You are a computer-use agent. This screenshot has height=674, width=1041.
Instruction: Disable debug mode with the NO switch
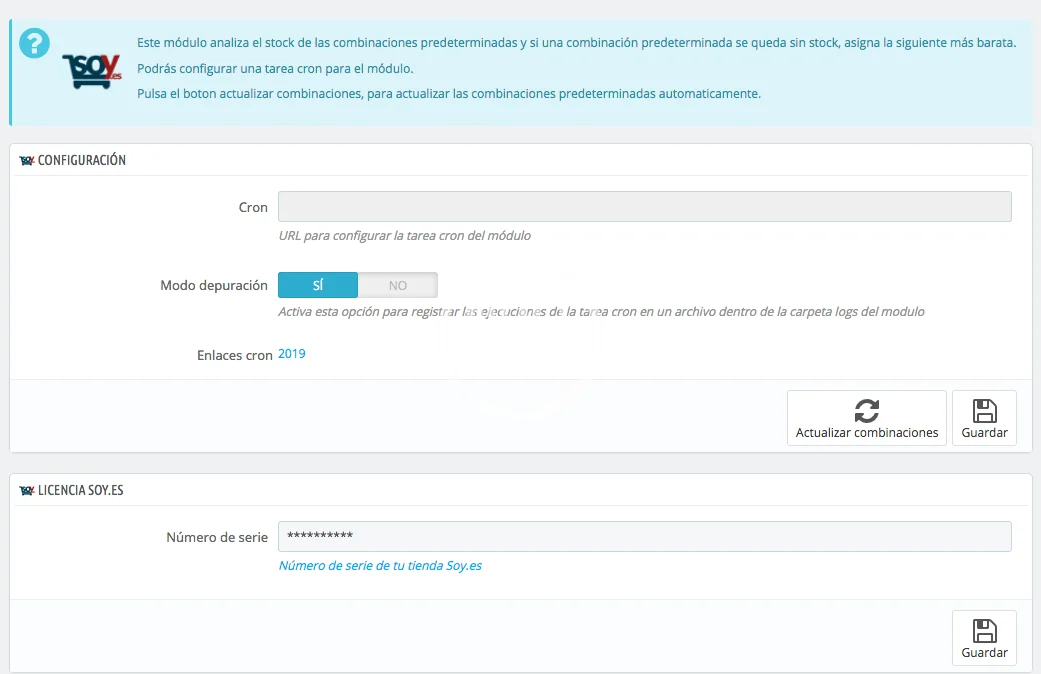pyautogui.click(x=397, y=285)
